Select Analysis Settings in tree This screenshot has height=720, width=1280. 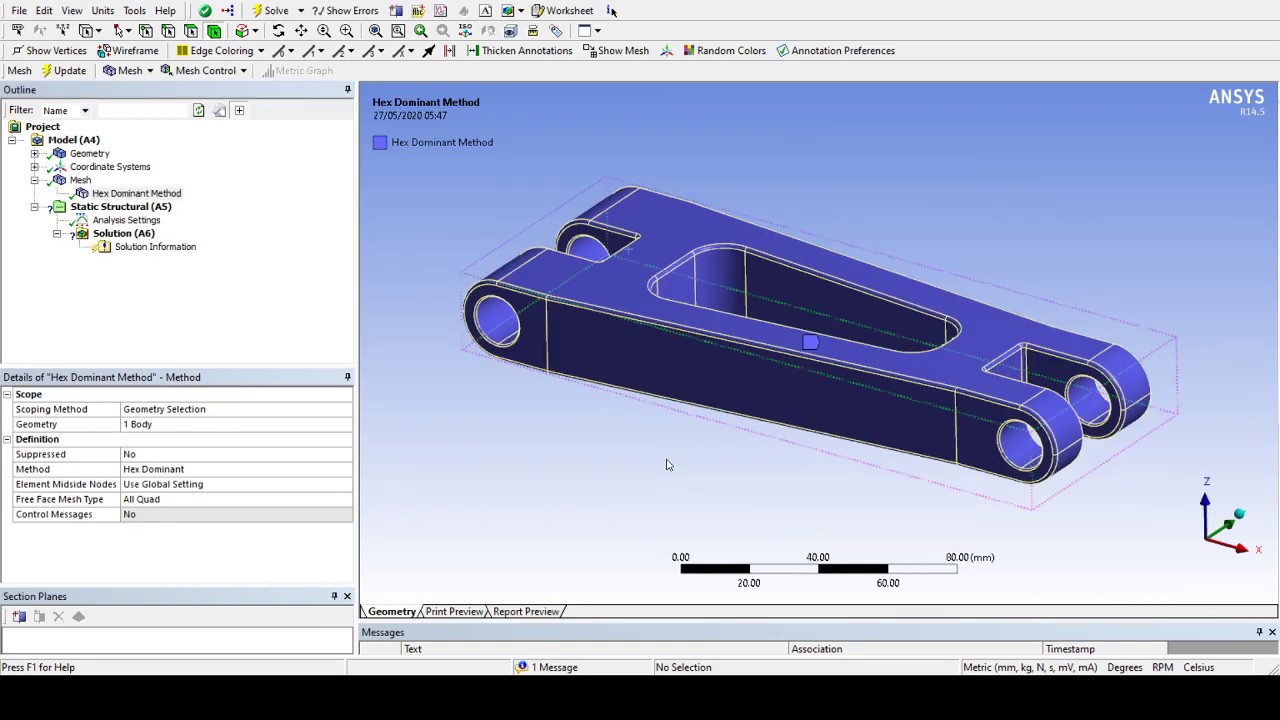pos(126,220)
